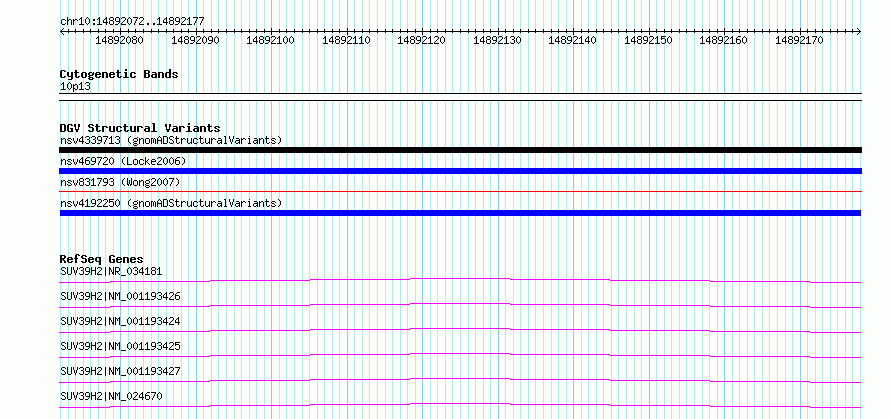Click the magenta NR_034181 intron line
The image size is (890, 419).
[x=460, y=278]
